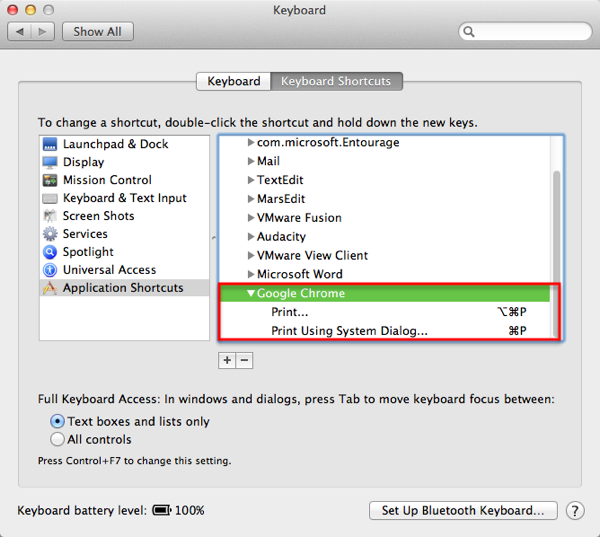
Task: Select Print Using System Dialog... row
Action: pos(385,331)
